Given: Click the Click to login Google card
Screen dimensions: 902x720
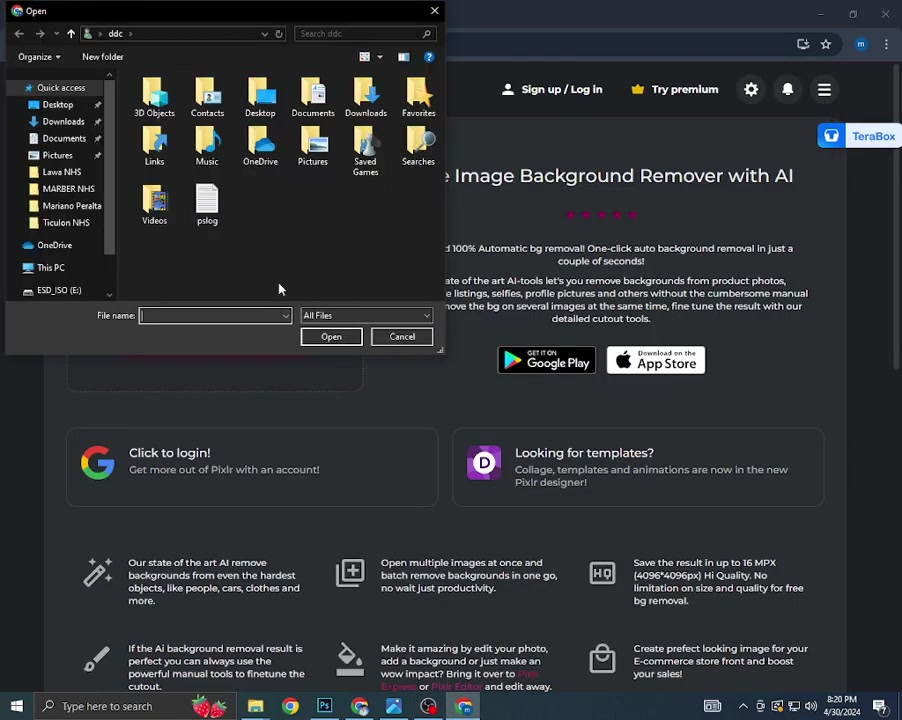Looking at the screenshot, I should tap(252, 467).
